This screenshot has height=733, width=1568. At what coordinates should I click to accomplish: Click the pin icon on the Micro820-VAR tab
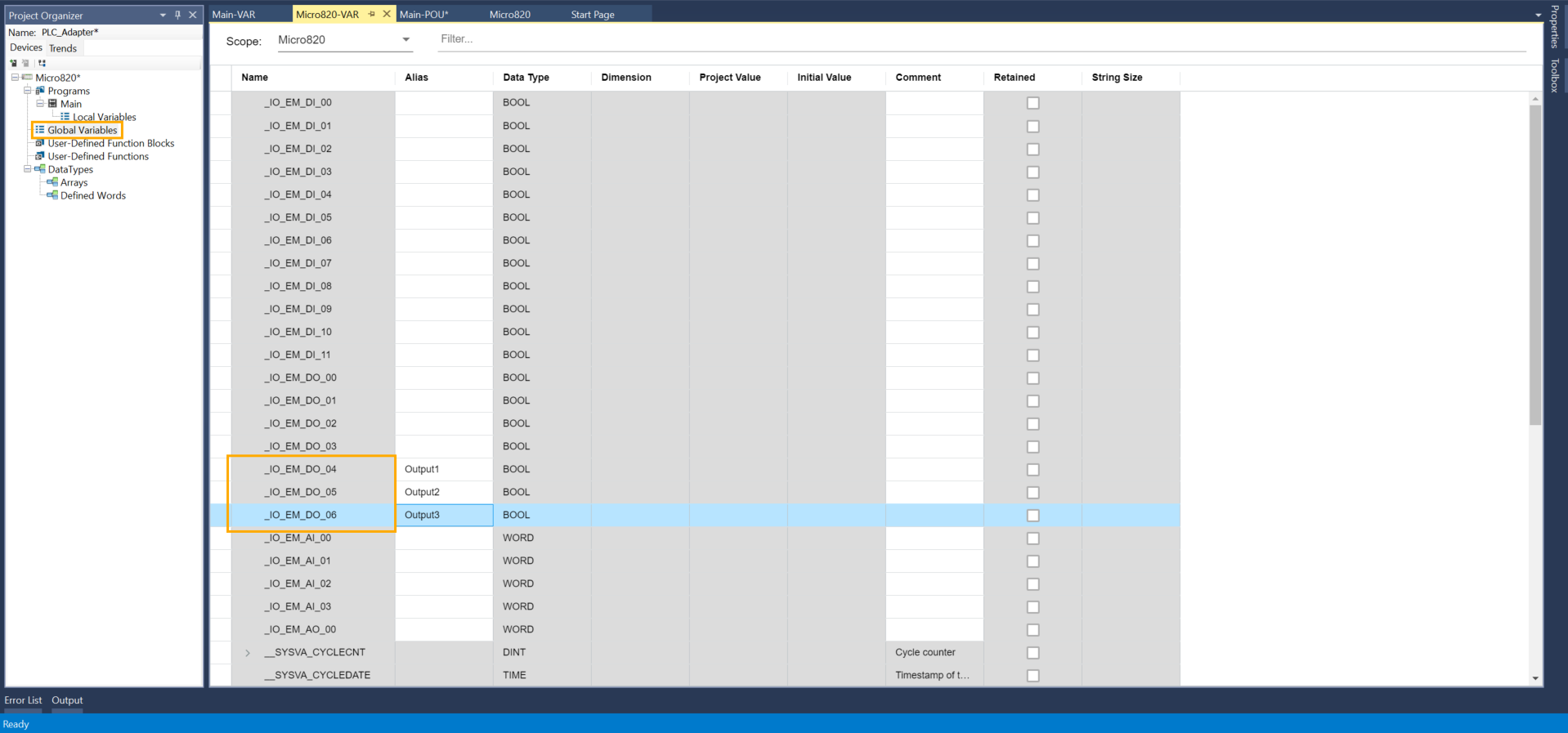click(x=372, y=14)
